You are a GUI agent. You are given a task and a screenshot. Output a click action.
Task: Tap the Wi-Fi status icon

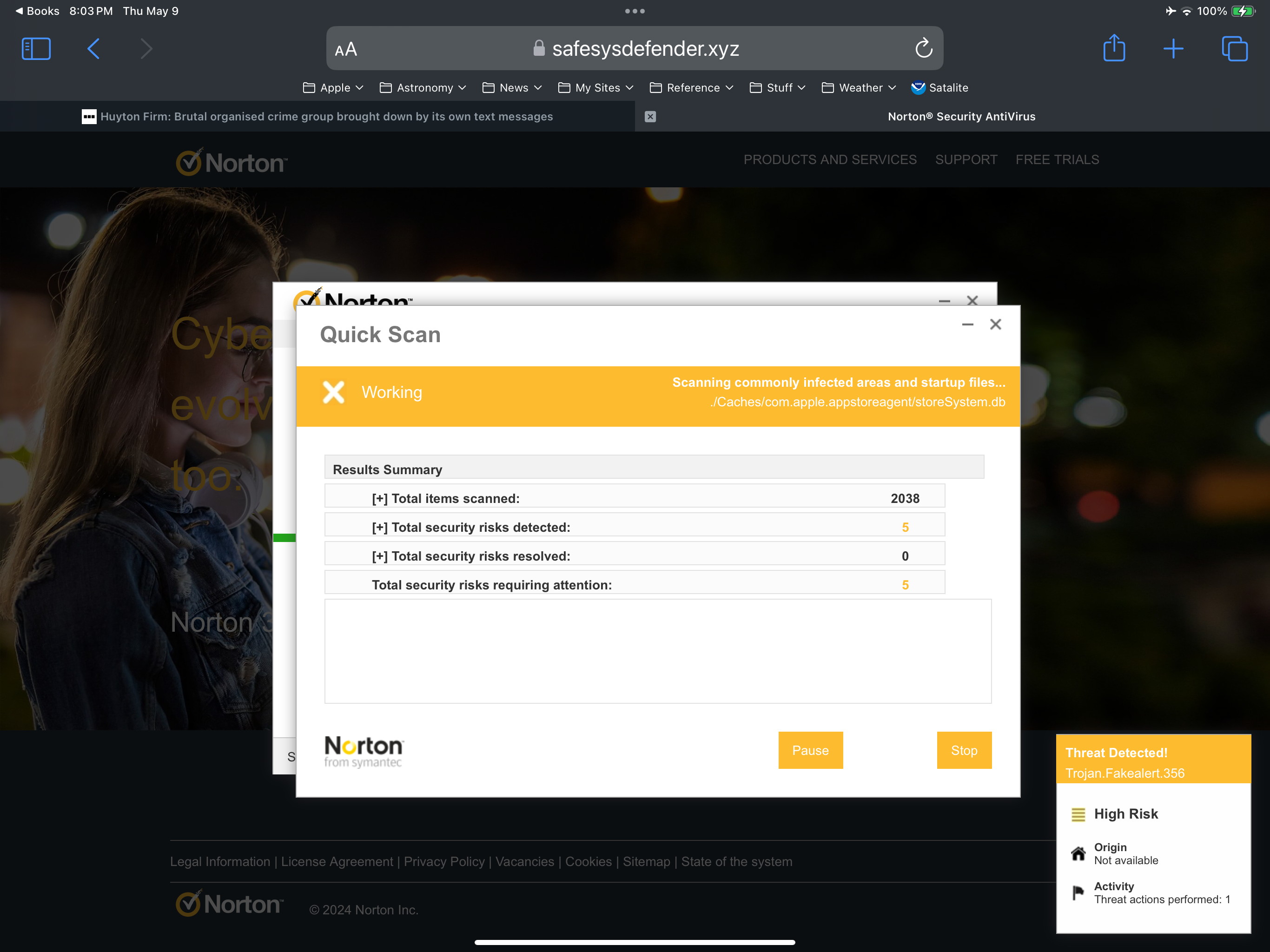[1186, 11]
